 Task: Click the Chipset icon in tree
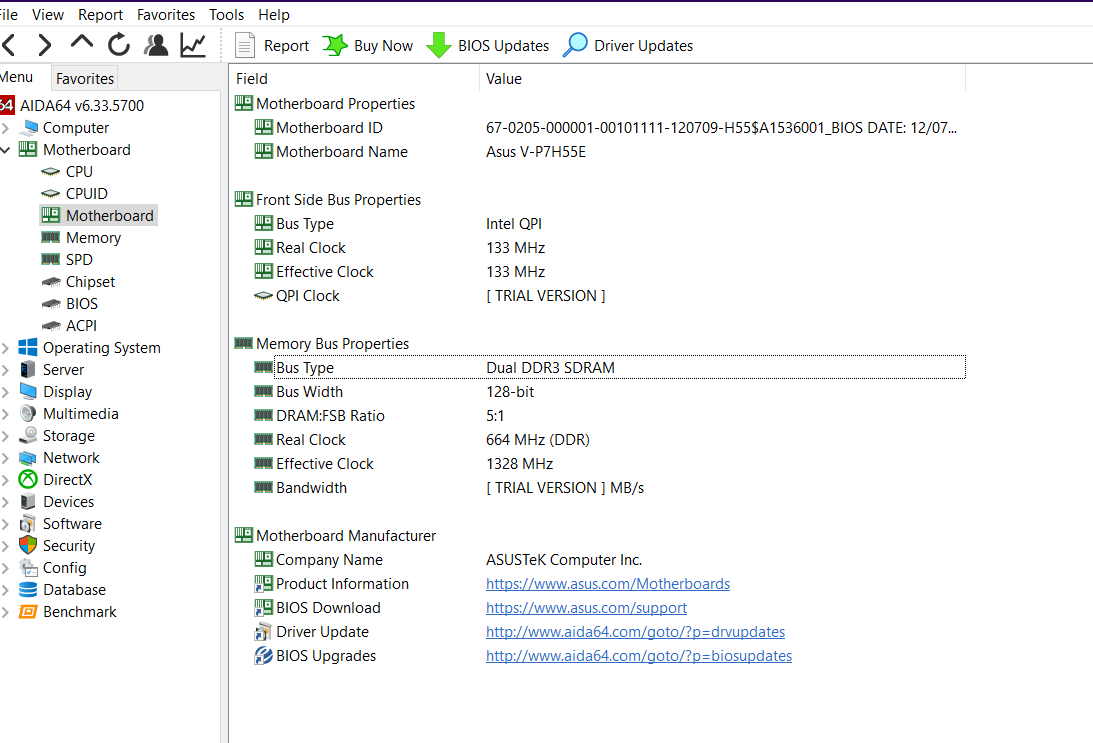(51, 282)
